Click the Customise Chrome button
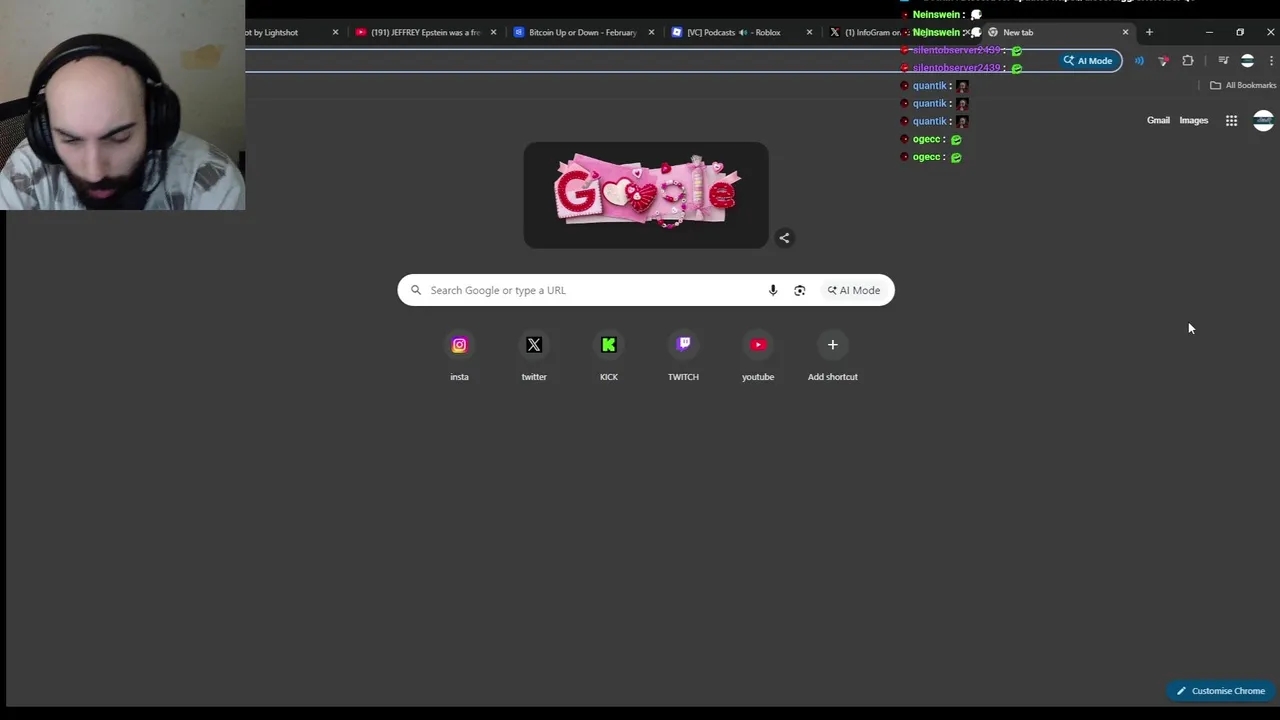The image size is (1280, 720). pyautogui.click(x=1220, y=691)
